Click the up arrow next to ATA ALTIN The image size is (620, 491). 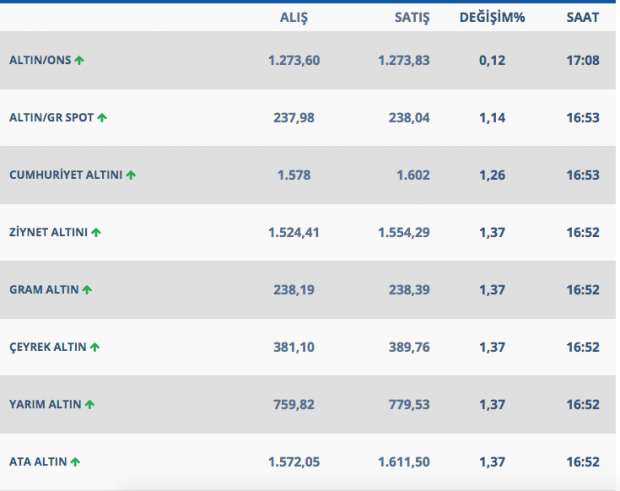pyautogui.click(x=75, y=462)
